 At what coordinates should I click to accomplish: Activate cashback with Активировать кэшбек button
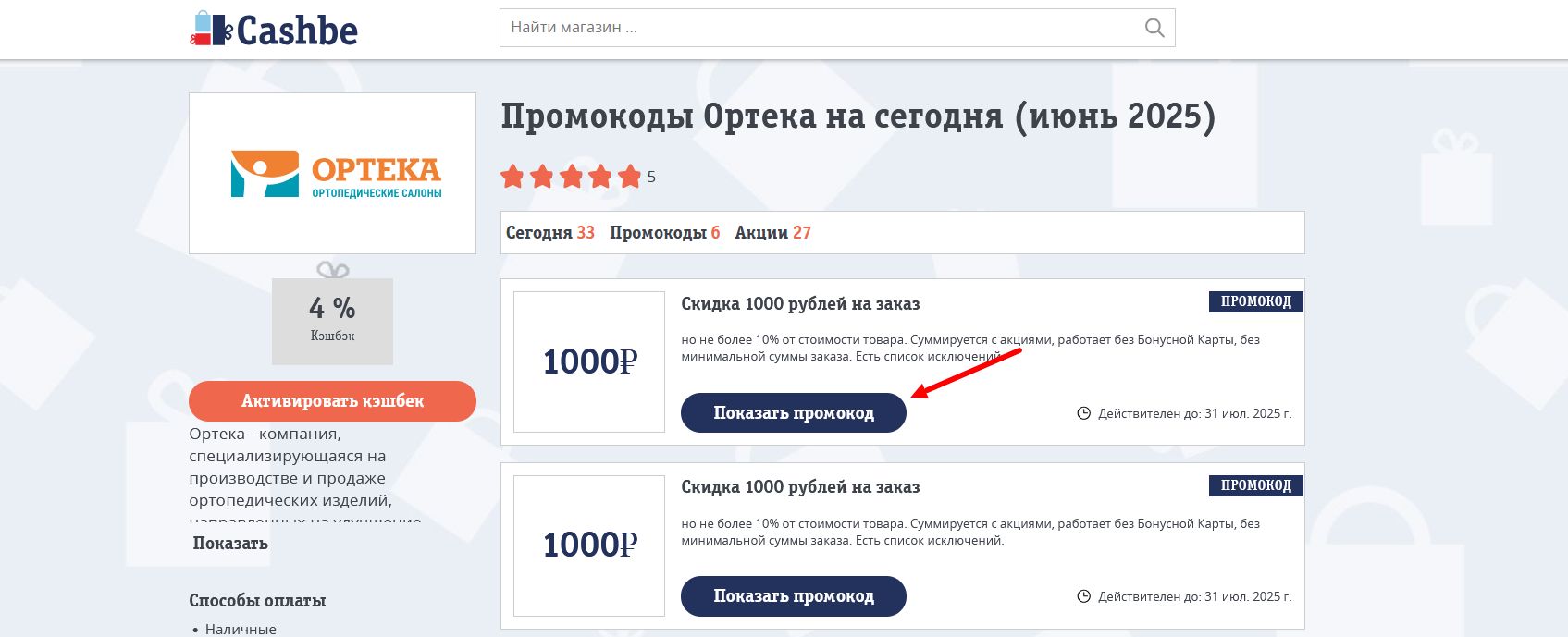(332, 401)
